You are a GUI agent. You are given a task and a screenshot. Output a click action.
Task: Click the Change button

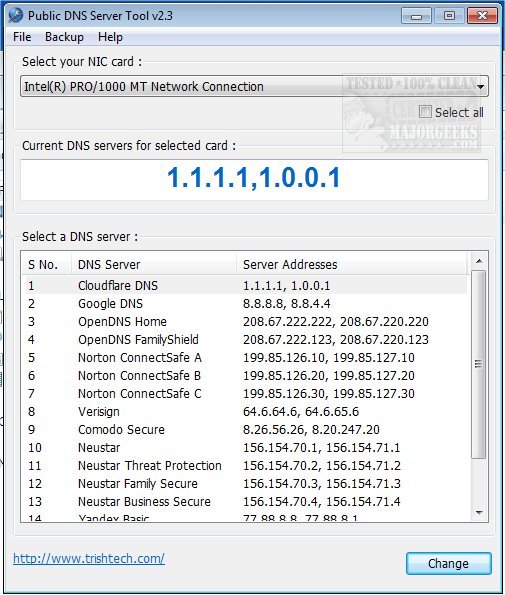click(x=448, y=564)
